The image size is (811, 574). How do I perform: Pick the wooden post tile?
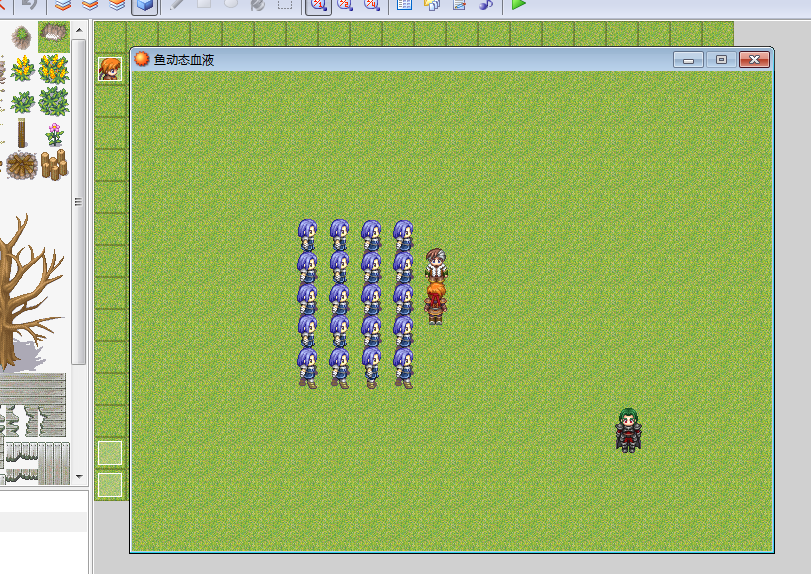click(22, 132)
